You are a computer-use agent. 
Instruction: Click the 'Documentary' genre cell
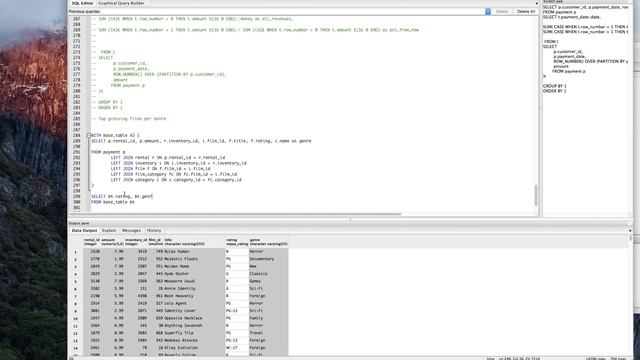pos(269,259)
